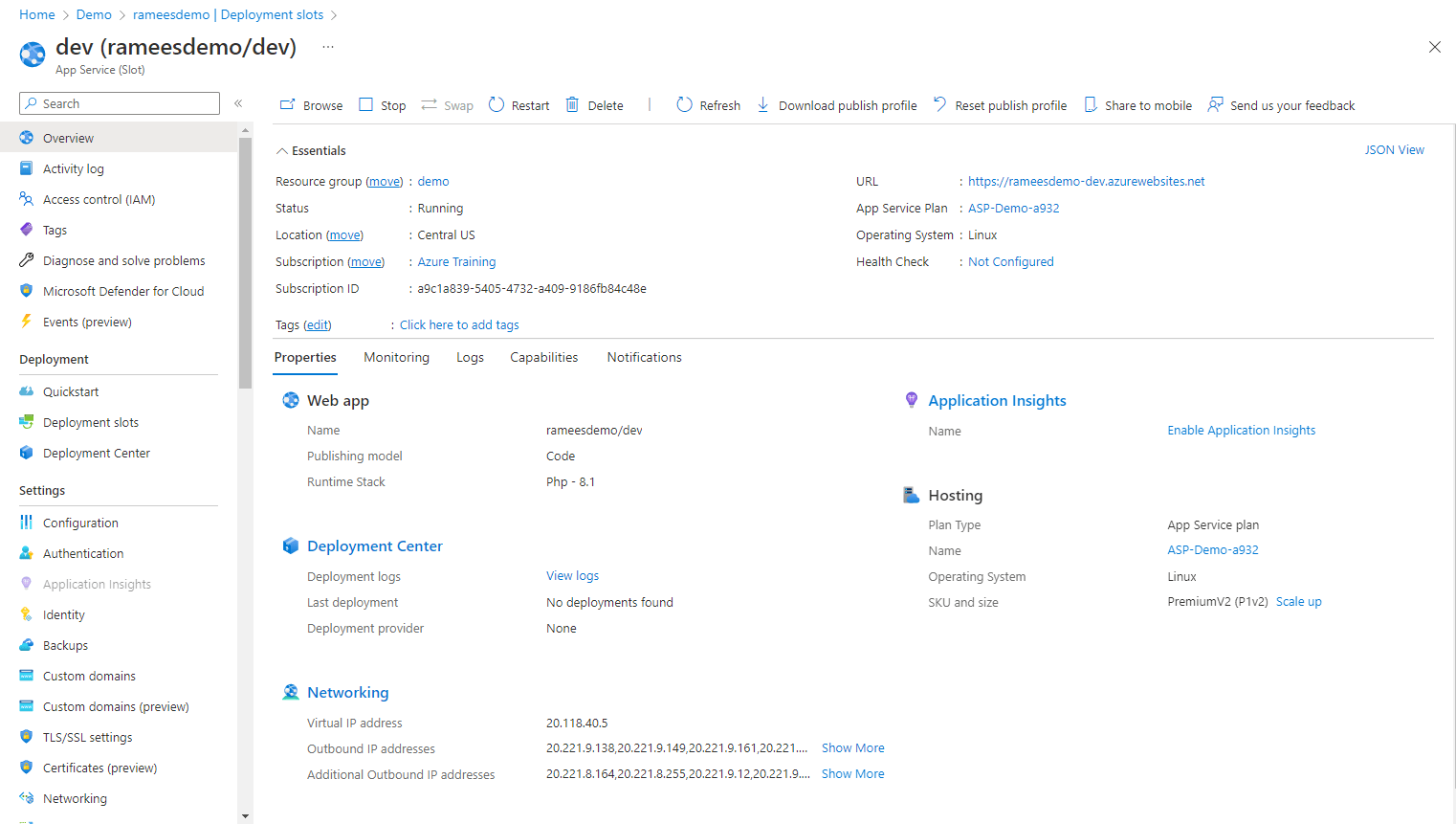Show More outbound IP addresses
Image resolution: width=1456 pixels, height=824 pixels.
(853, 748)
